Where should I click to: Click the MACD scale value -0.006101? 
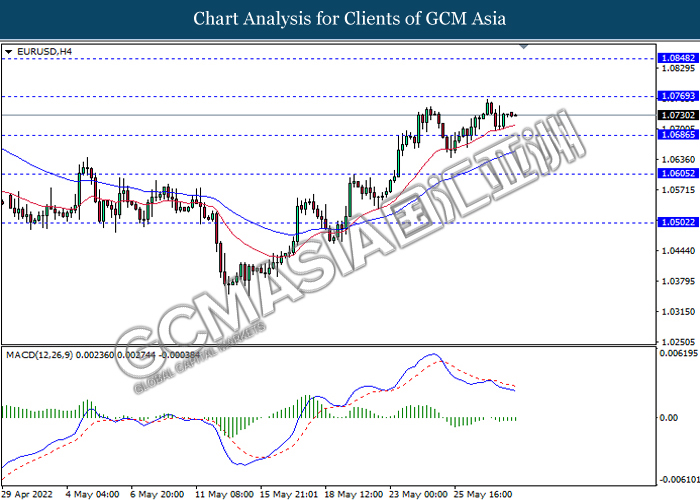click(x=679, y=479)
